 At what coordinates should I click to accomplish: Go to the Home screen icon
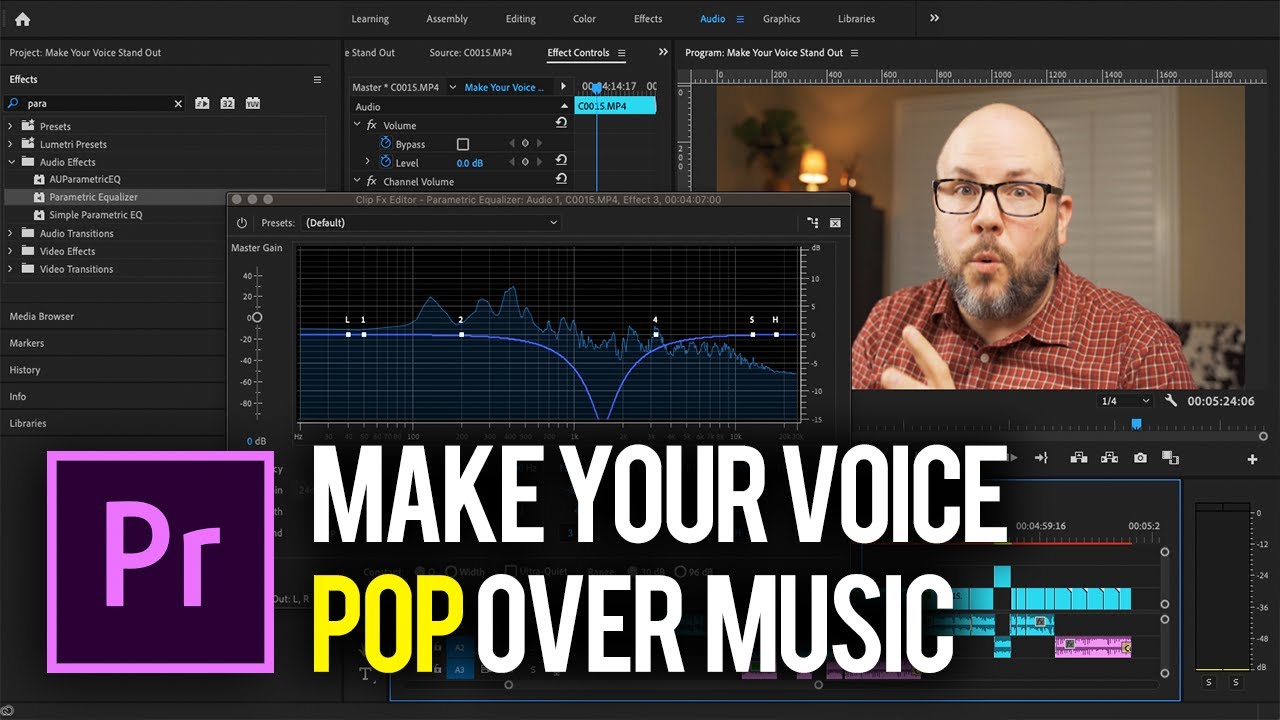click(x=22, y=18)
